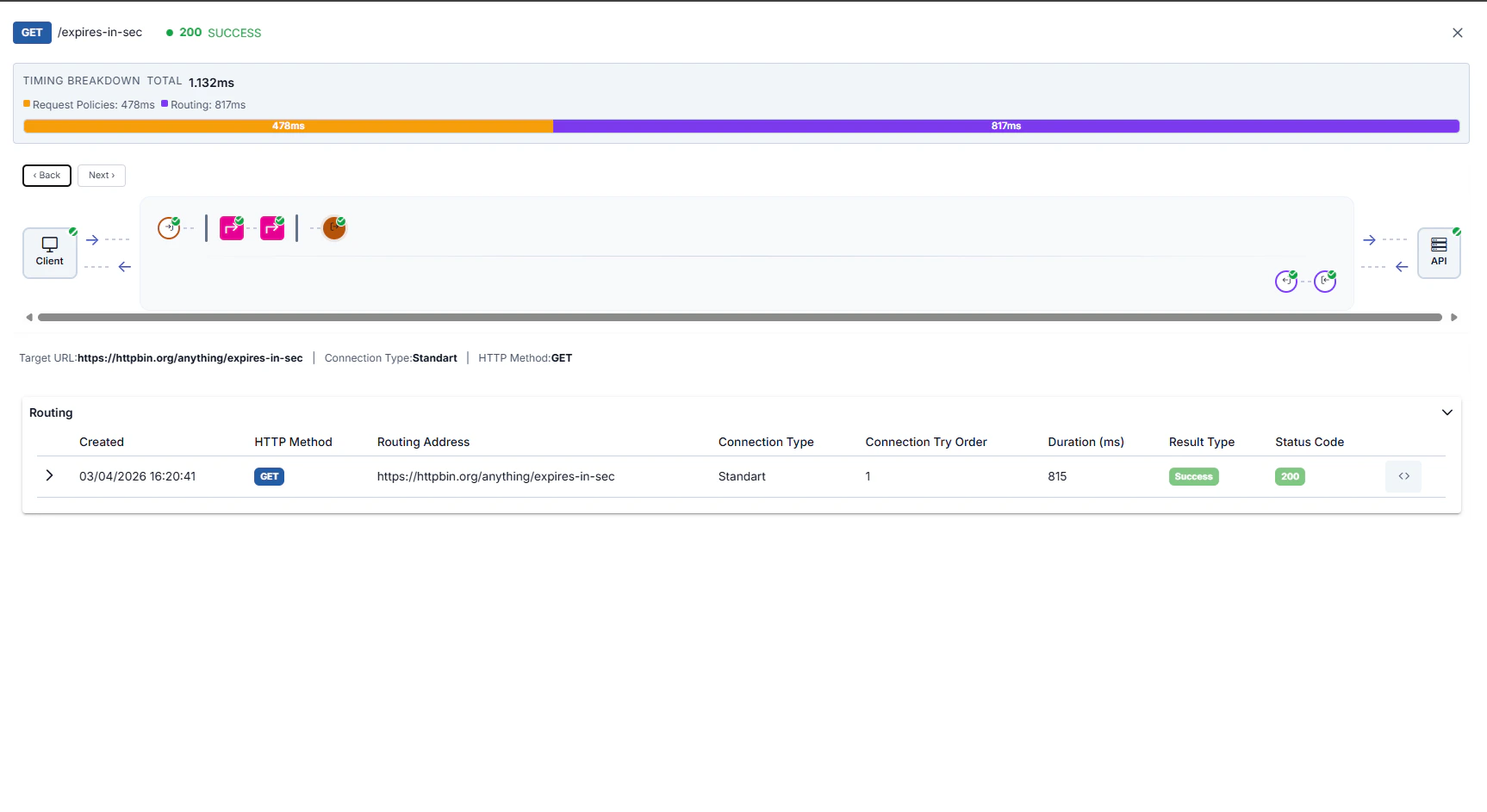Image resolution: width=1487 pixels, height=812 pixels.
Task: Click the brown routing exit node icon
Action: 333,227
